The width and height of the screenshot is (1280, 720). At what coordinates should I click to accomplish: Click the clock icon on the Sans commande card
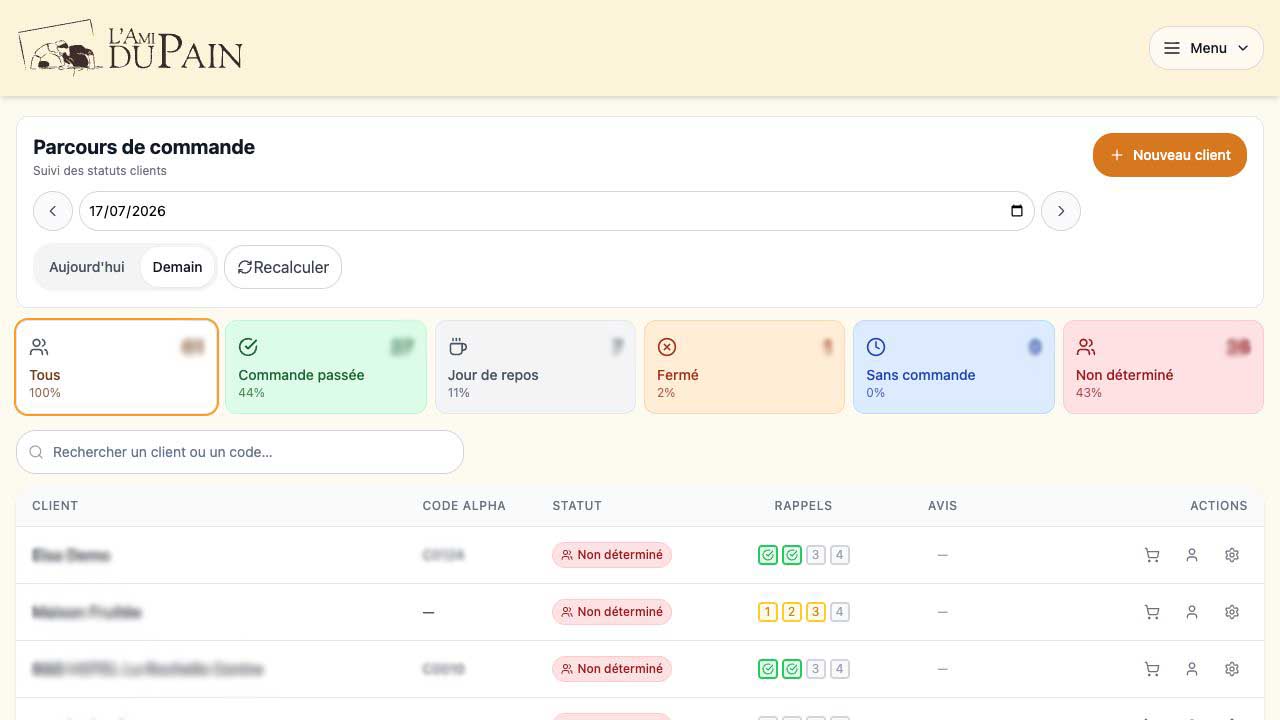(876, 347)
